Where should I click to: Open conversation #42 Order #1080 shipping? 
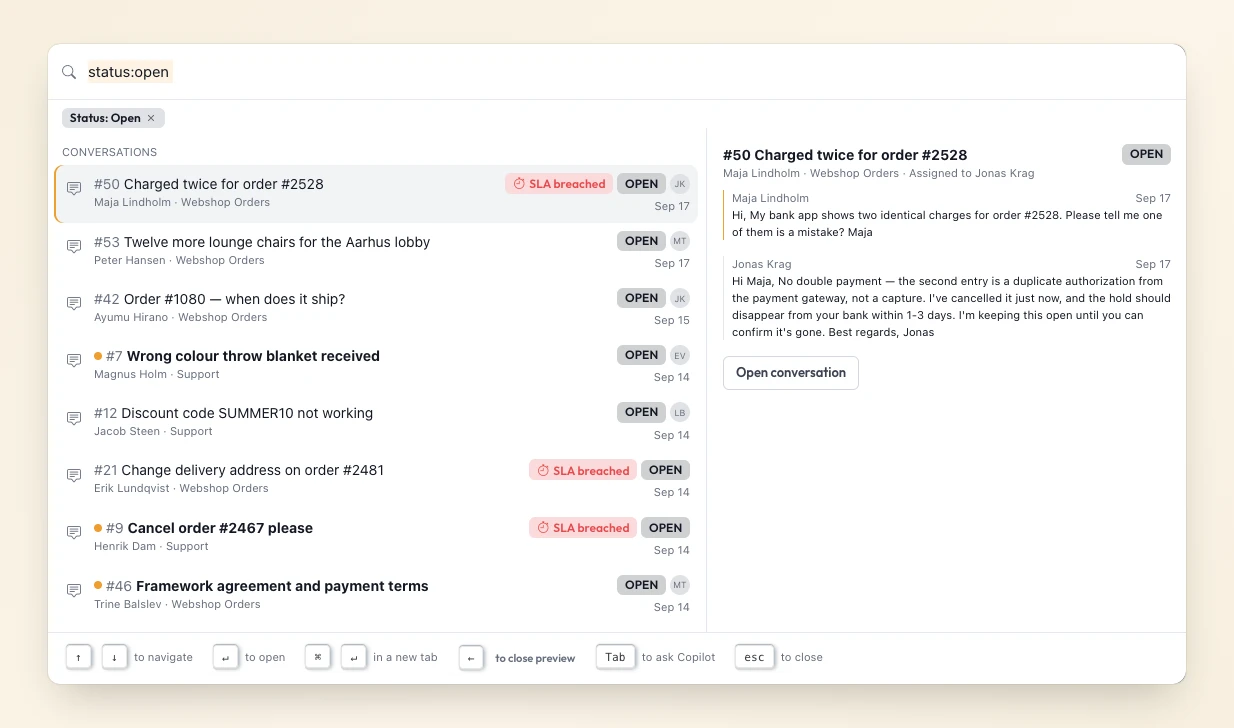point(376,307)
